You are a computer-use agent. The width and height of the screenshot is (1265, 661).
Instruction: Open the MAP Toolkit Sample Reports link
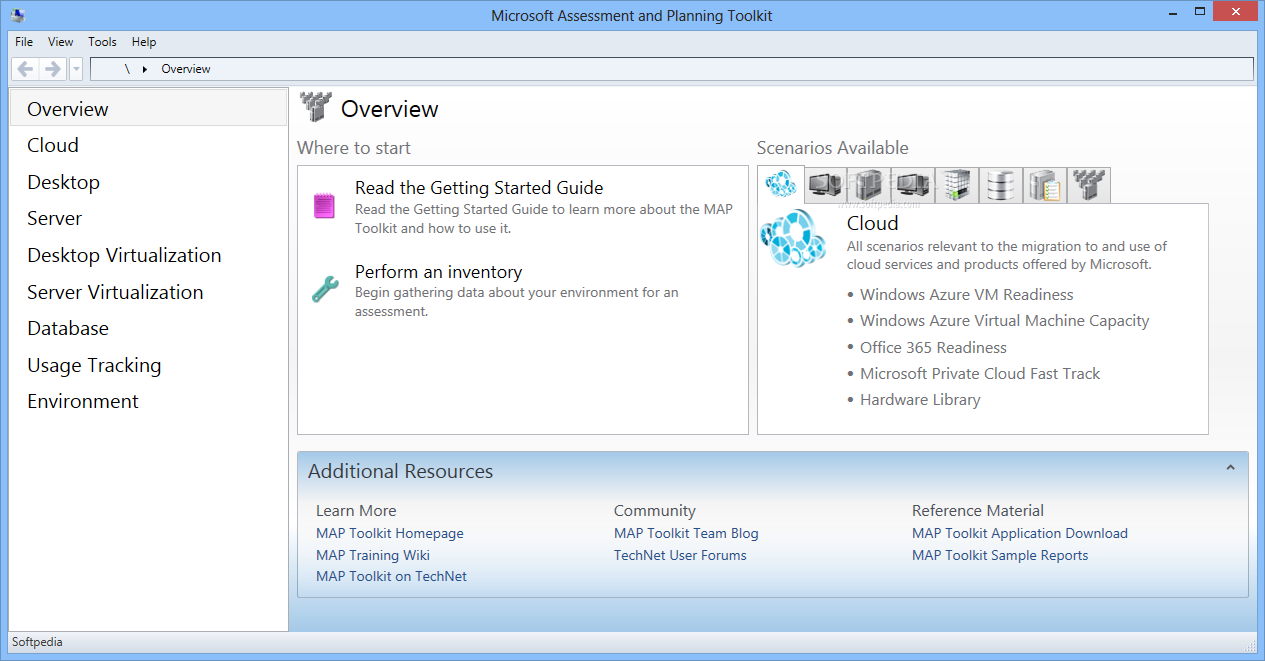(x=1000, y=555)
